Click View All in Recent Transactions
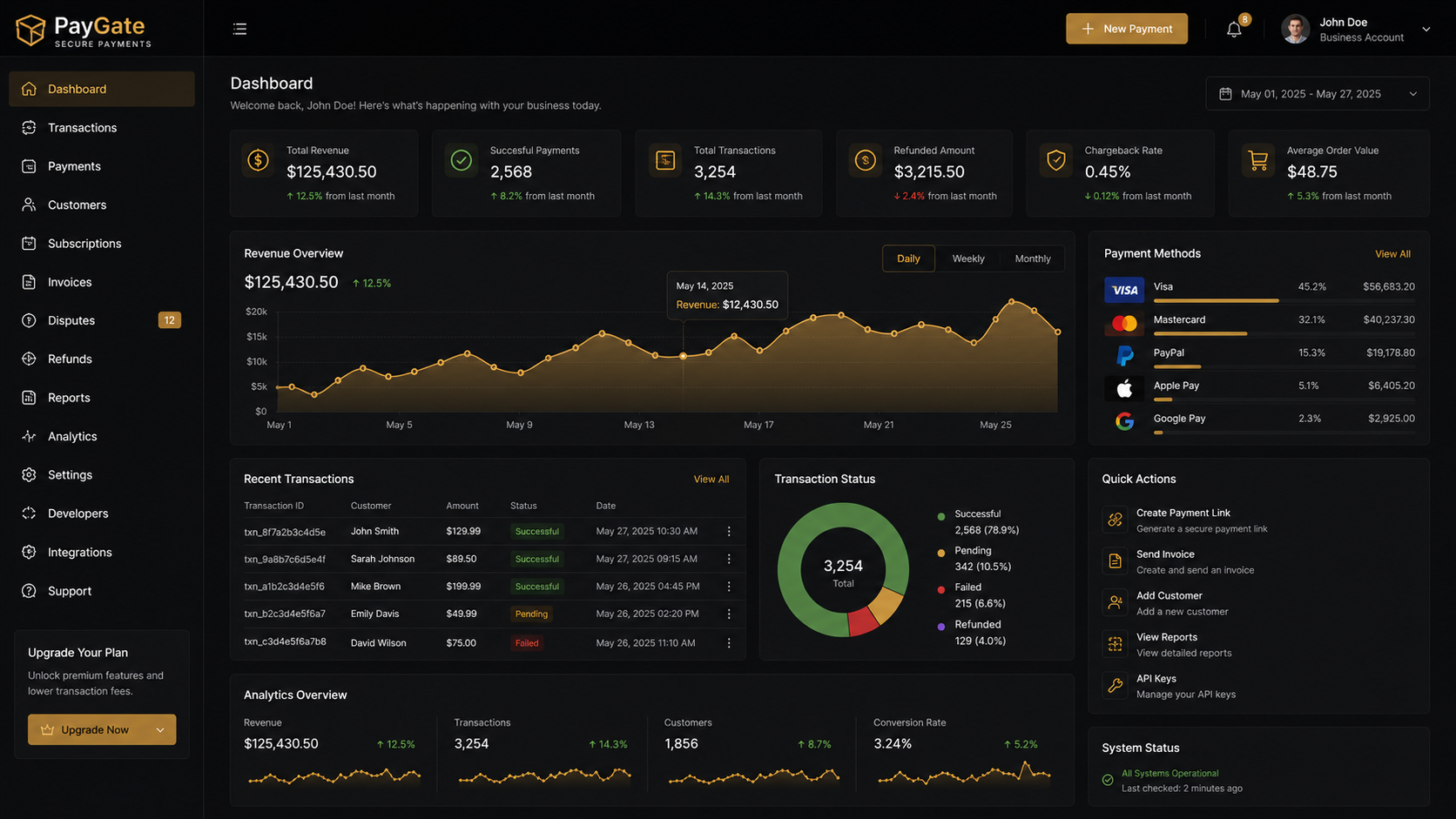Screen dimensions: 1456x819 (711, 480)
